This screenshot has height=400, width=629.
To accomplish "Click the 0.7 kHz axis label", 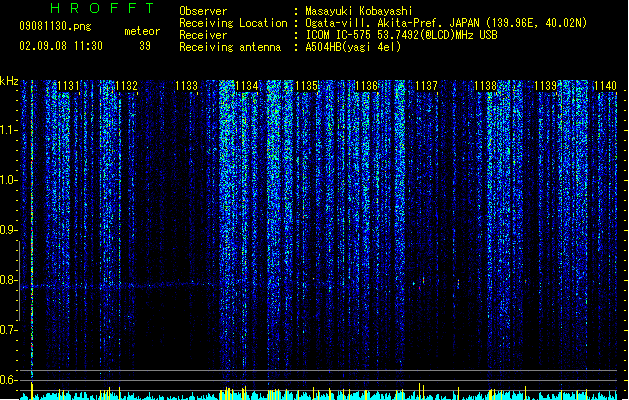I will pyautogui.click(x=8, y=330).
